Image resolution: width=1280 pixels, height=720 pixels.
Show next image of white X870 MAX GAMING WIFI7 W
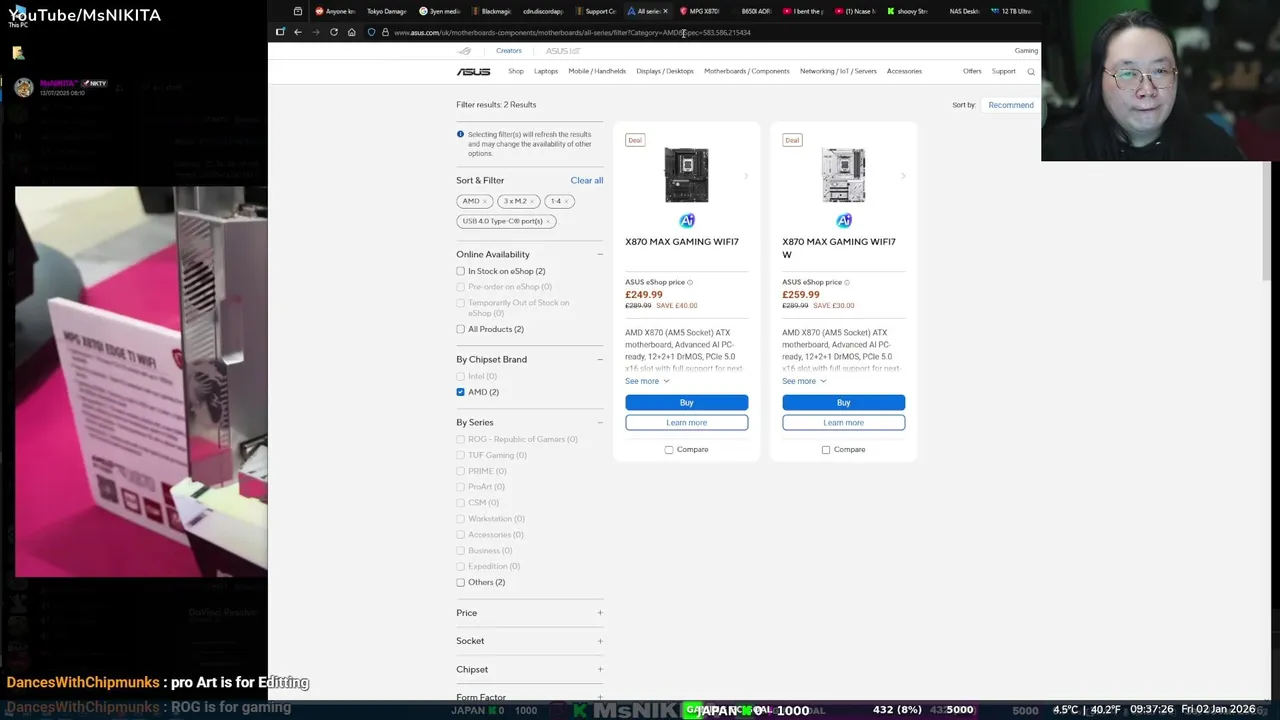tap(903, 176)
